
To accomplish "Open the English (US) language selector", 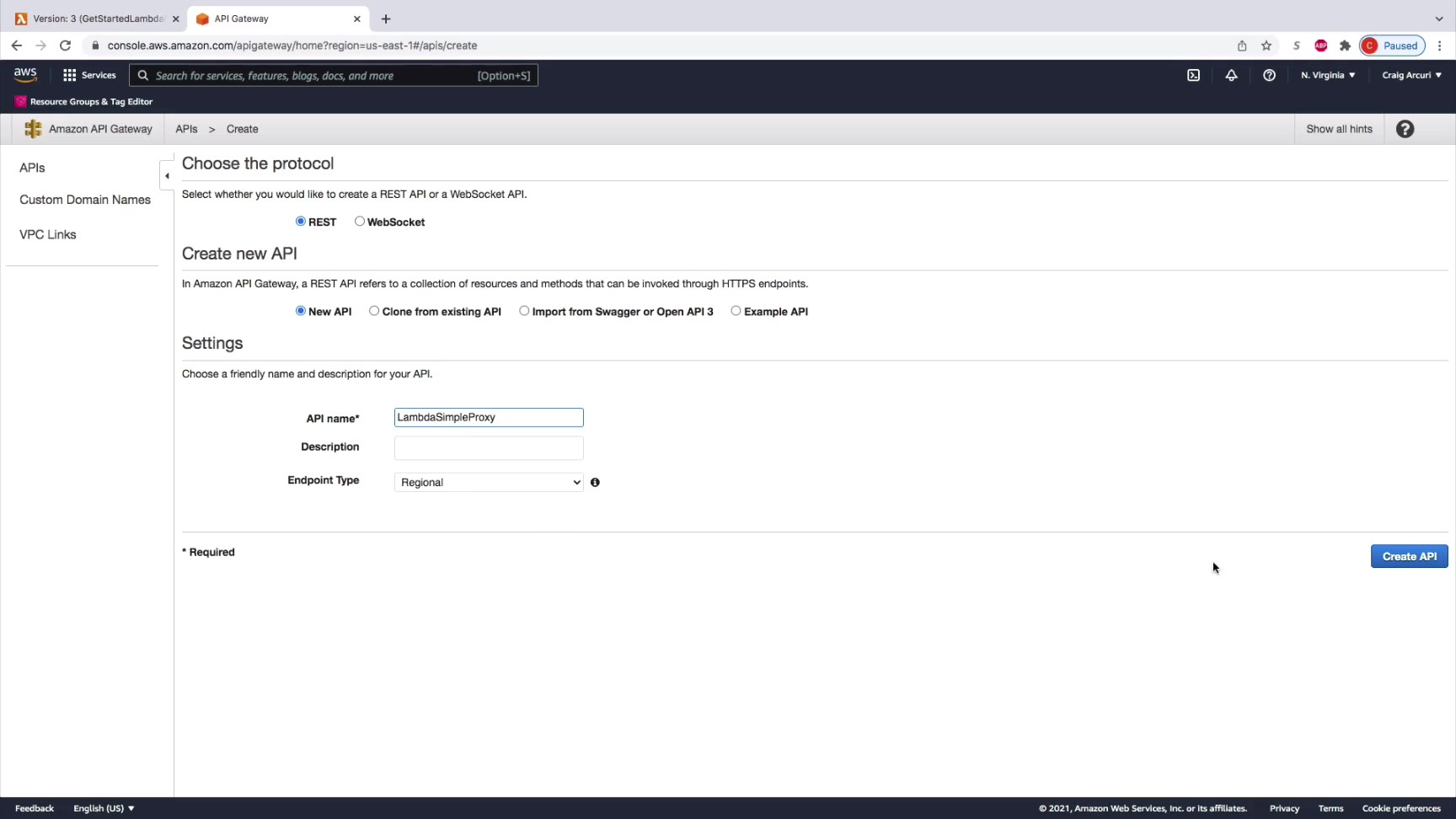I will tap(104, 808).
